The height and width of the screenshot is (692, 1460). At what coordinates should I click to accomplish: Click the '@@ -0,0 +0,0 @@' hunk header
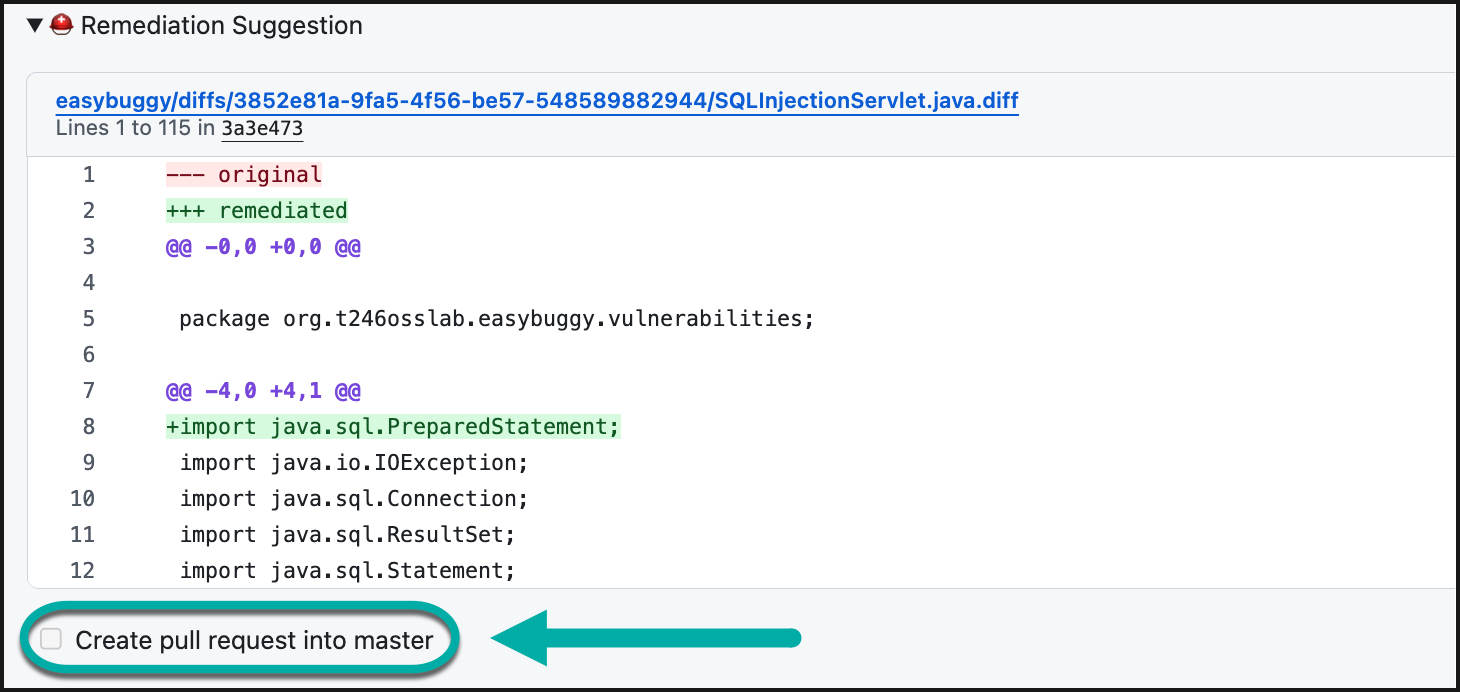pos(263,247)
